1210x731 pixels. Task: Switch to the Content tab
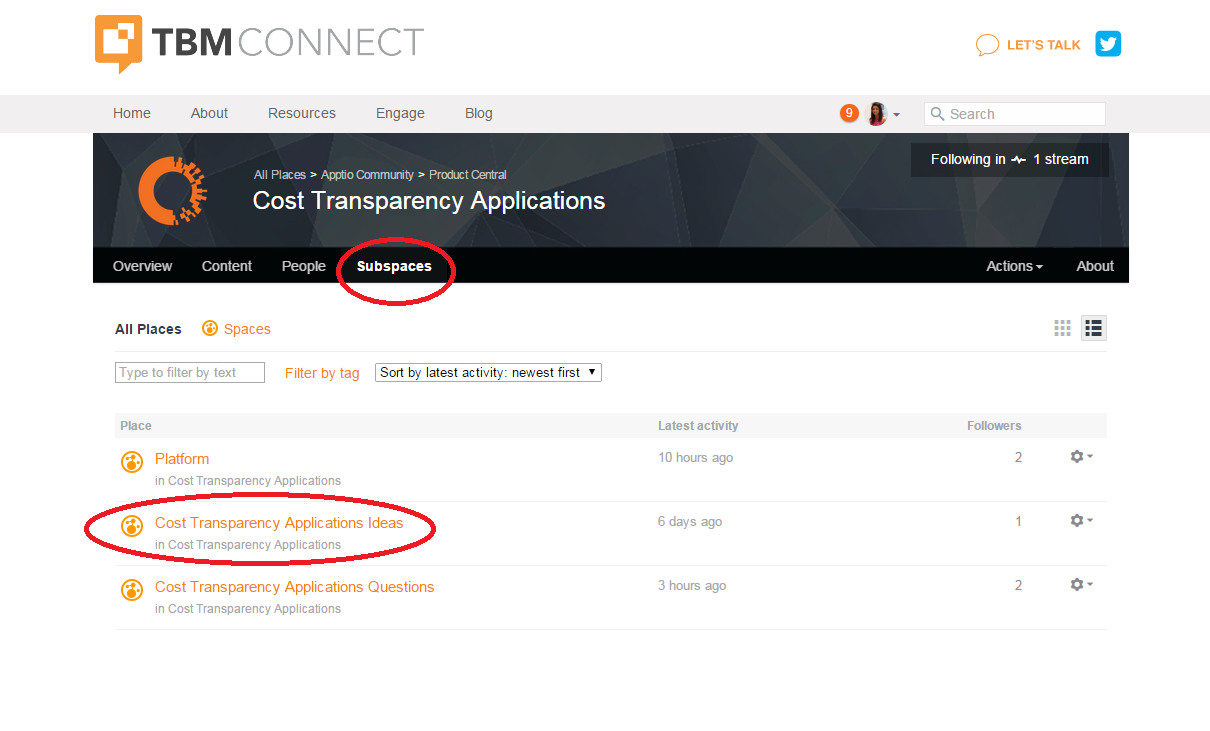227,266
